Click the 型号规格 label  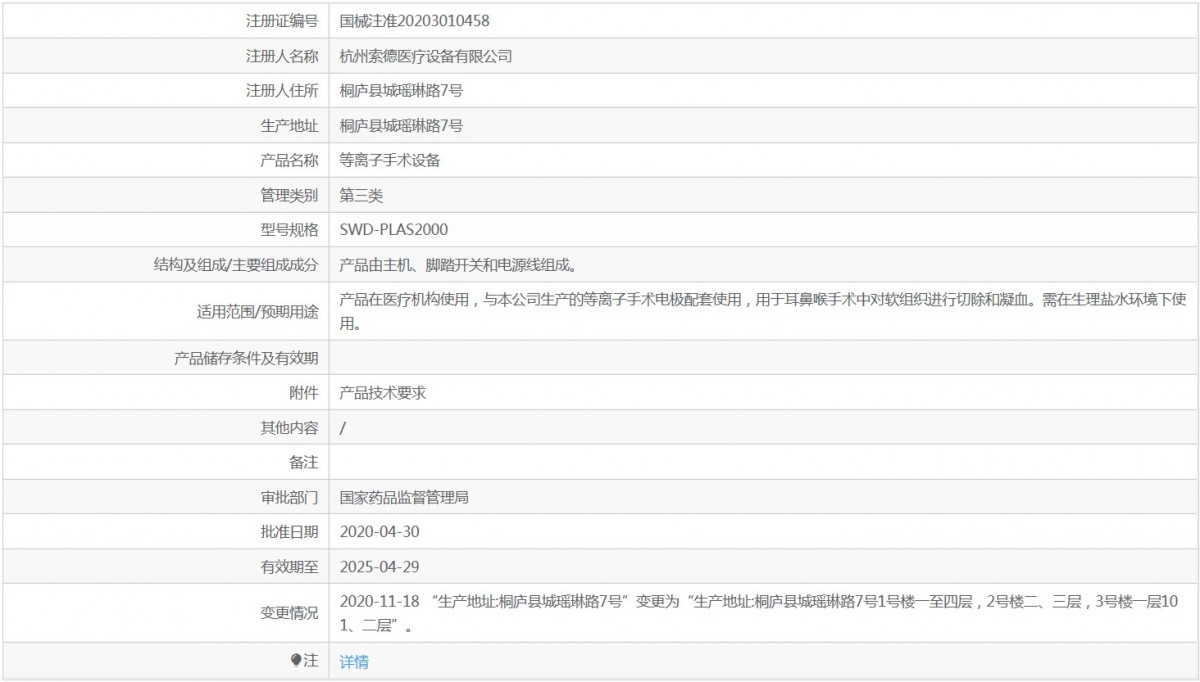(289, 229)
